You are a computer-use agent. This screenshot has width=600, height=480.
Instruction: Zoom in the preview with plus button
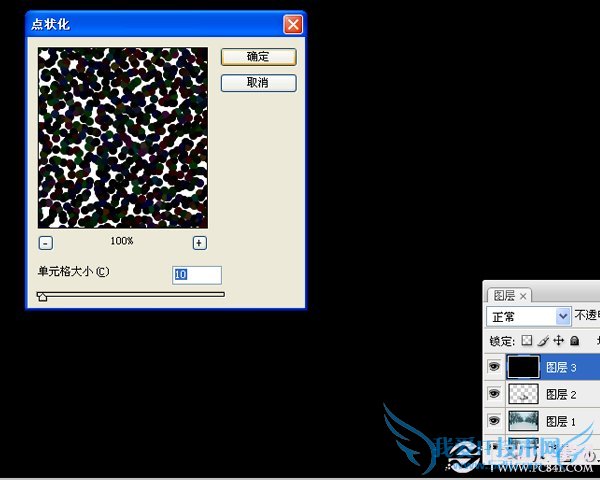199,243
